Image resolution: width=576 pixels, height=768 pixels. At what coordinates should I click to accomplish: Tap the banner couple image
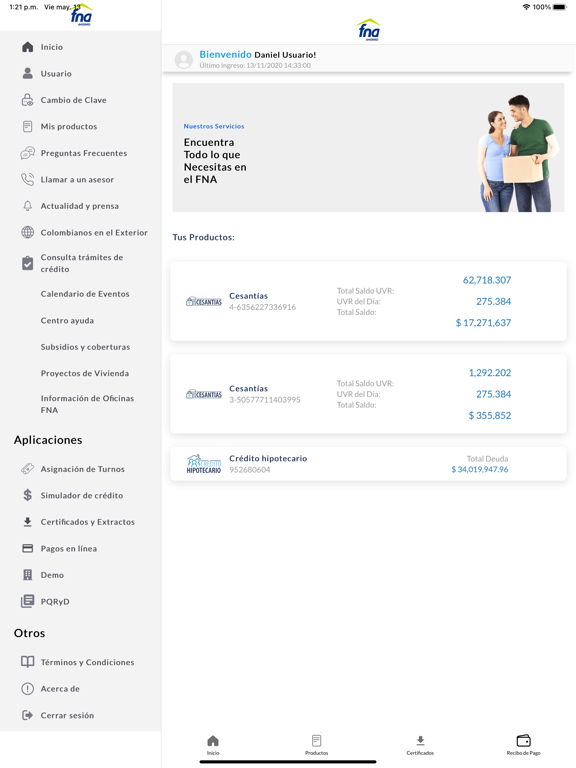point(518,153)
